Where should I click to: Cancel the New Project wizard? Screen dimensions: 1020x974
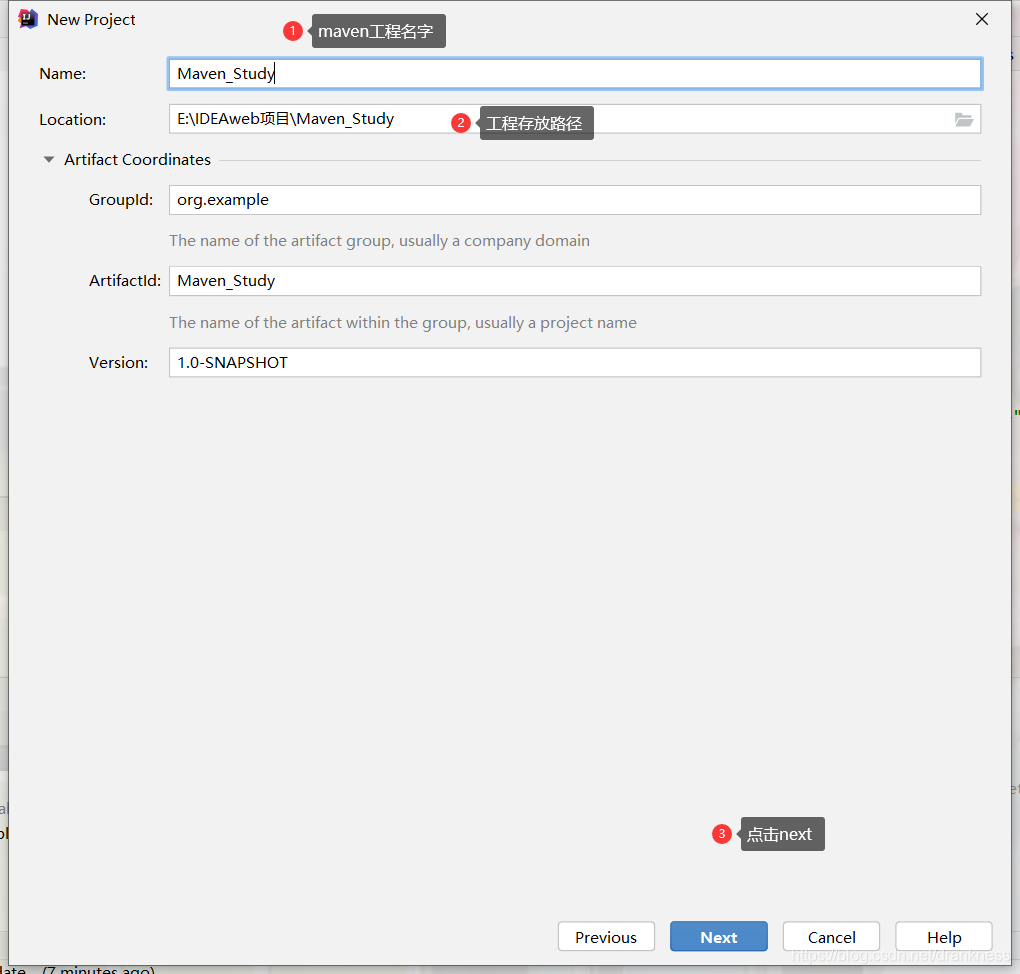831,936
